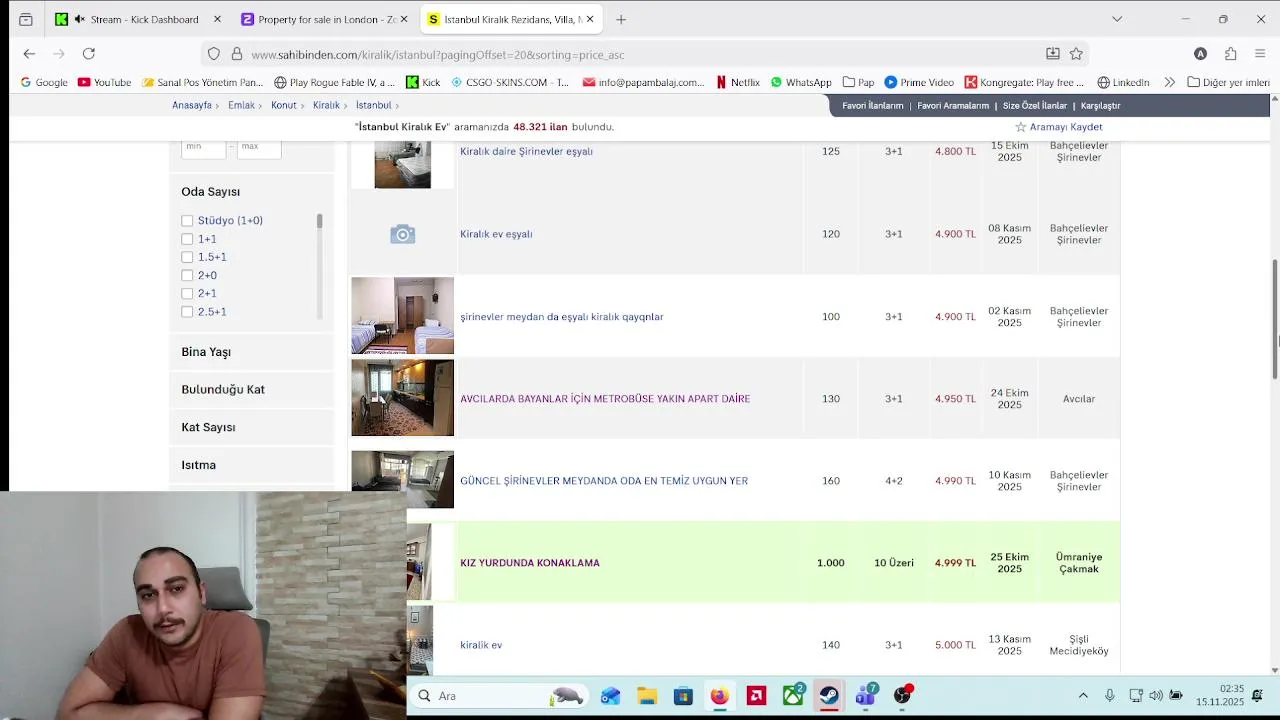Click the min price input field
The height and width of the screenshot is (720, 1280).
204,147
